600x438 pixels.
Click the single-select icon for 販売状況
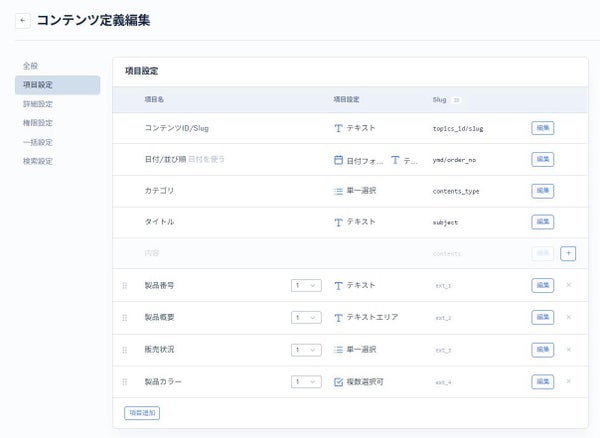pos(338,350)
